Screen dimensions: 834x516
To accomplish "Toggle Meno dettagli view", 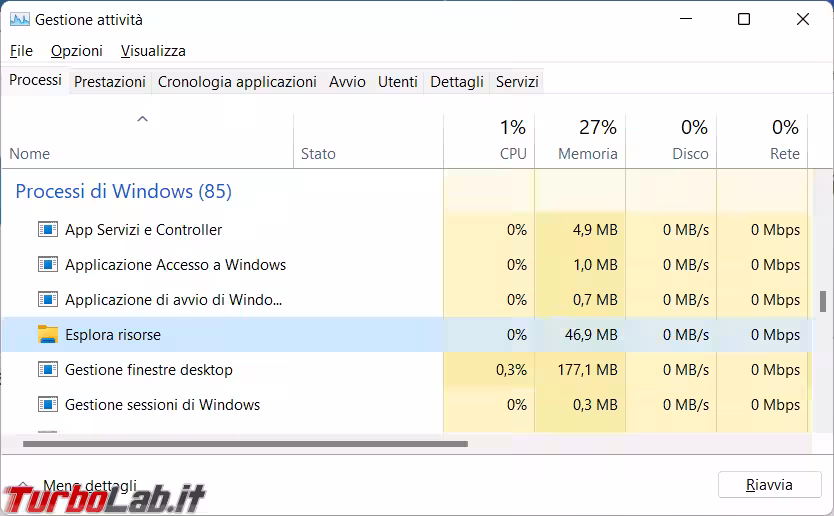I will pyautogui.click(x=88, y=485).
